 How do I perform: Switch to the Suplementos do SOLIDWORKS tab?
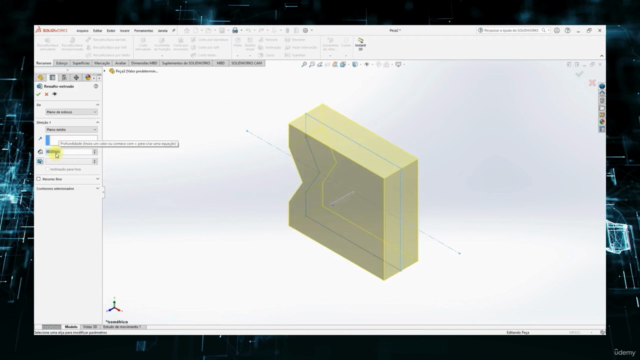click(x=186, y=63)
